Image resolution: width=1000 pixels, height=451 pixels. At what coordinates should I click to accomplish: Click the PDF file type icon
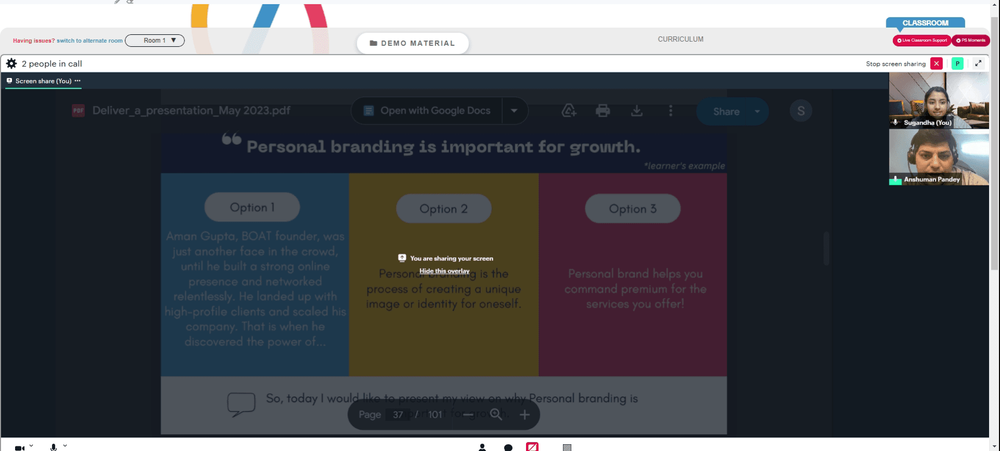(78, 110)
